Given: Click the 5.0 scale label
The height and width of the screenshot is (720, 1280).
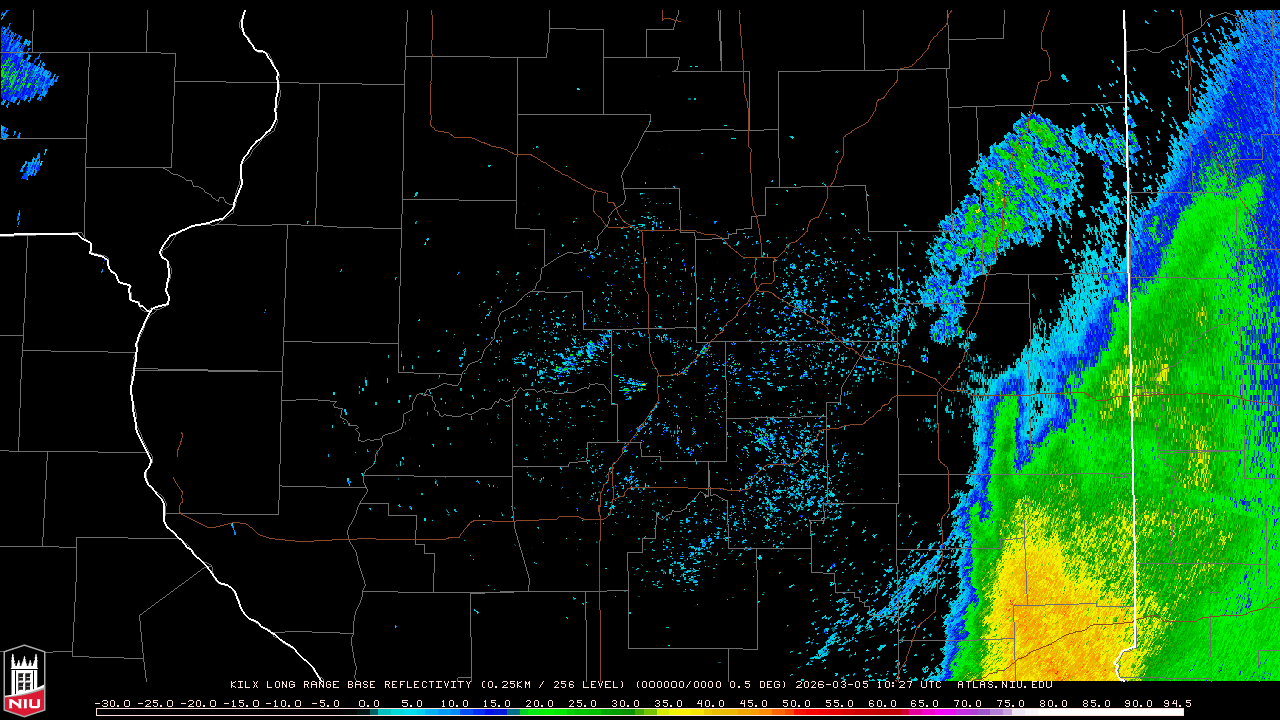Looking at the screenshot, I should tap(413, 704).
